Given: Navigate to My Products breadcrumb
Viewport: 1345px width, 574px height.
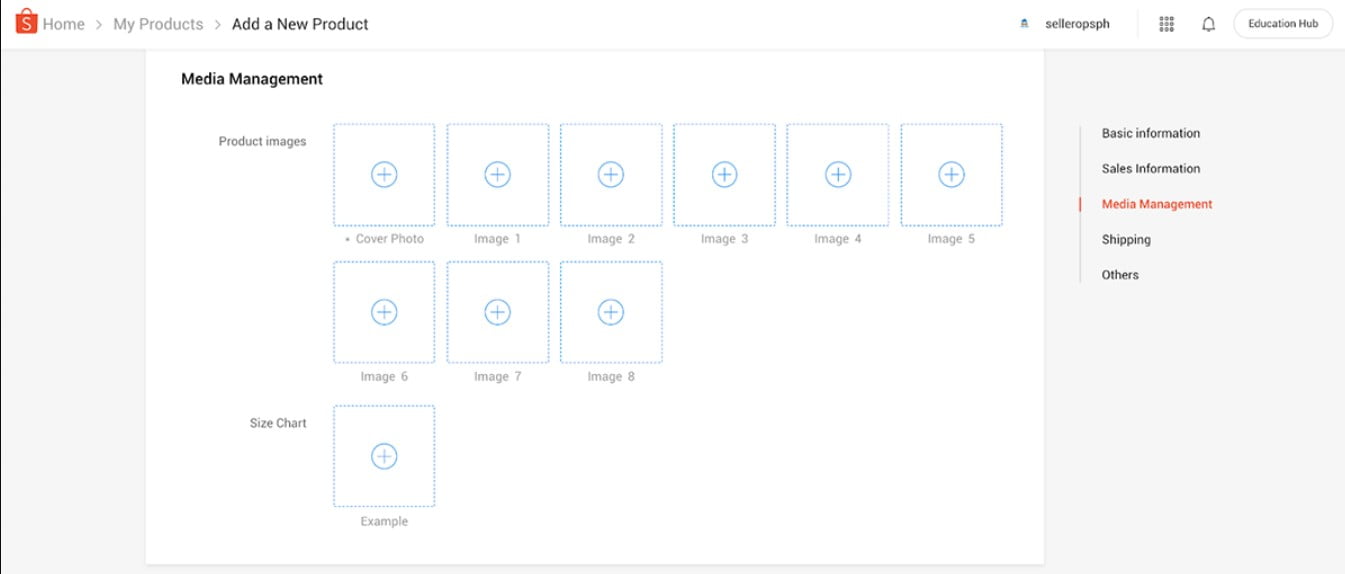Looking at the screenshot, I should click(x=158, y=24).
